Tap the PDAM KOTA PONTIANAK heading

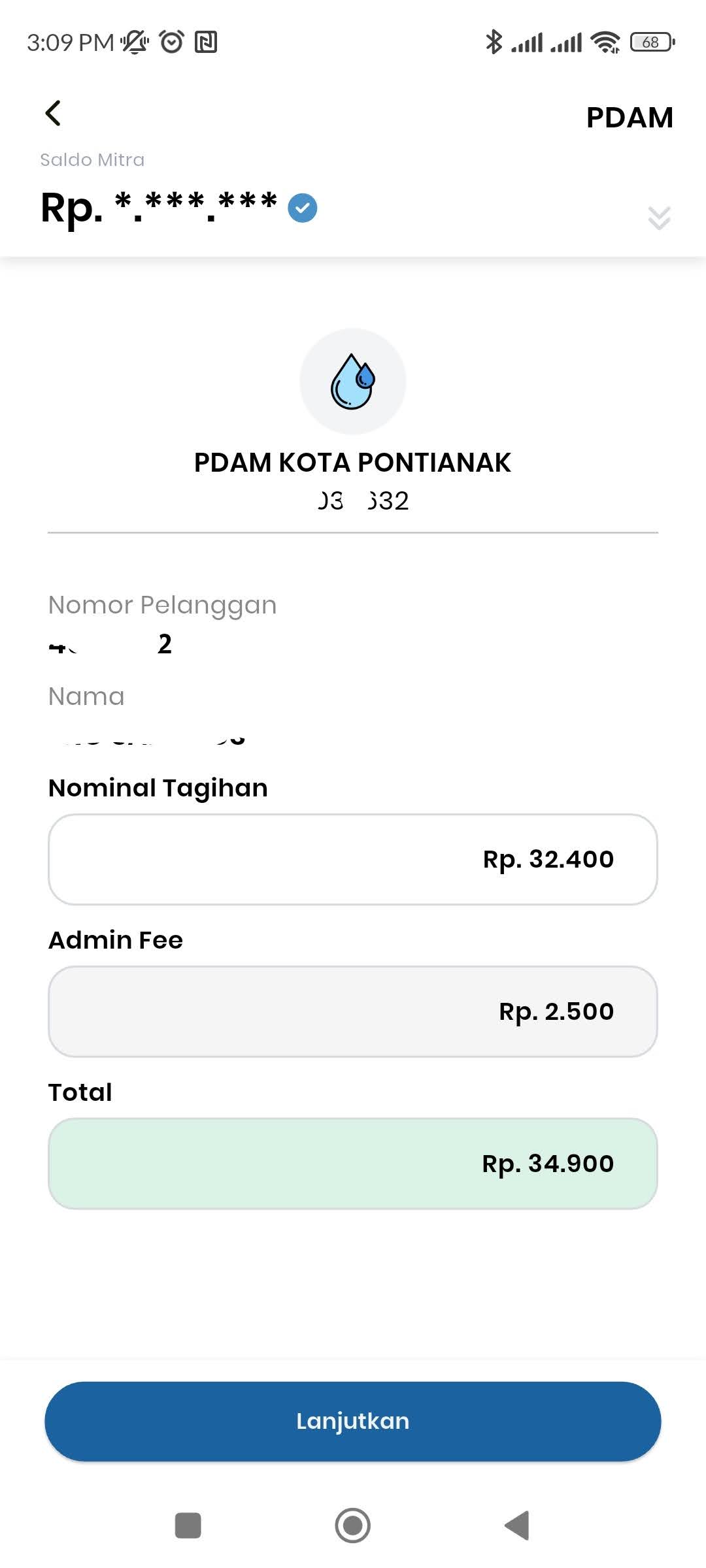tap(353, 463)
